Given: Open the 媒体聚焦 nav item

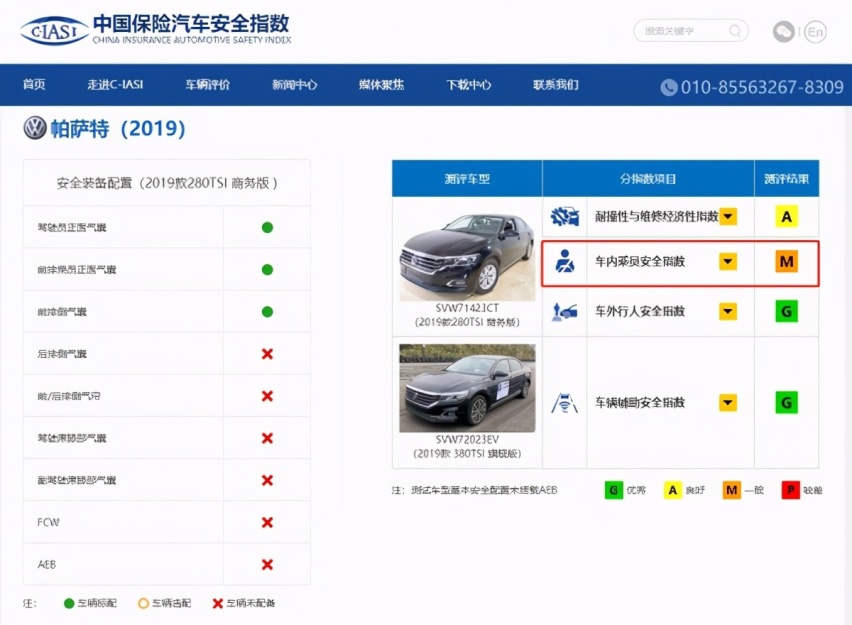Looking at the screenshot, I should 381,85.
